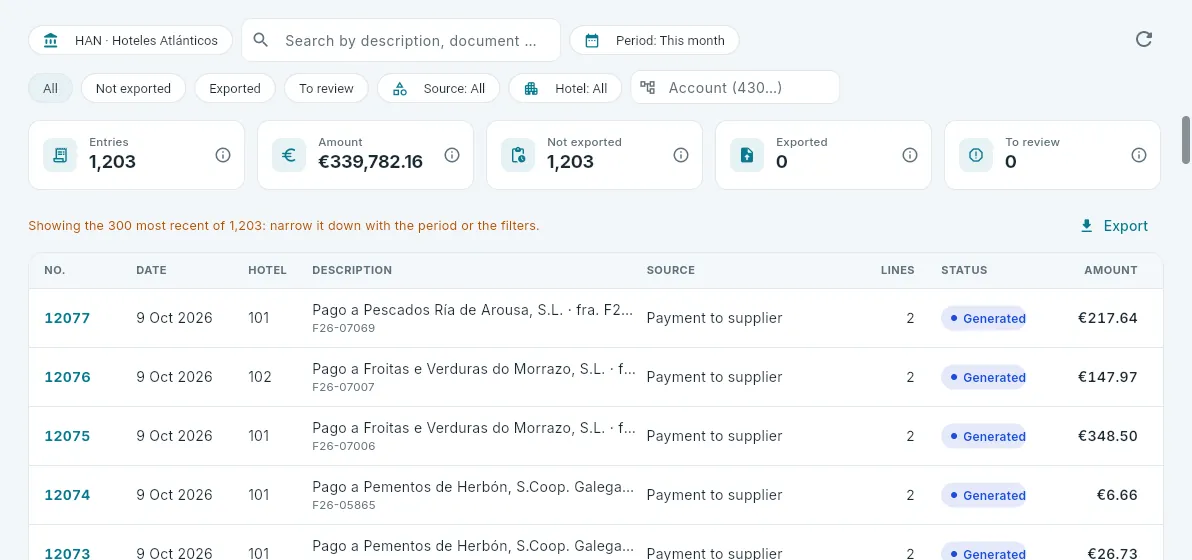Click the alert icon on To review card
The width and height of the screenshot is (1192, 560).
[976, 155]
